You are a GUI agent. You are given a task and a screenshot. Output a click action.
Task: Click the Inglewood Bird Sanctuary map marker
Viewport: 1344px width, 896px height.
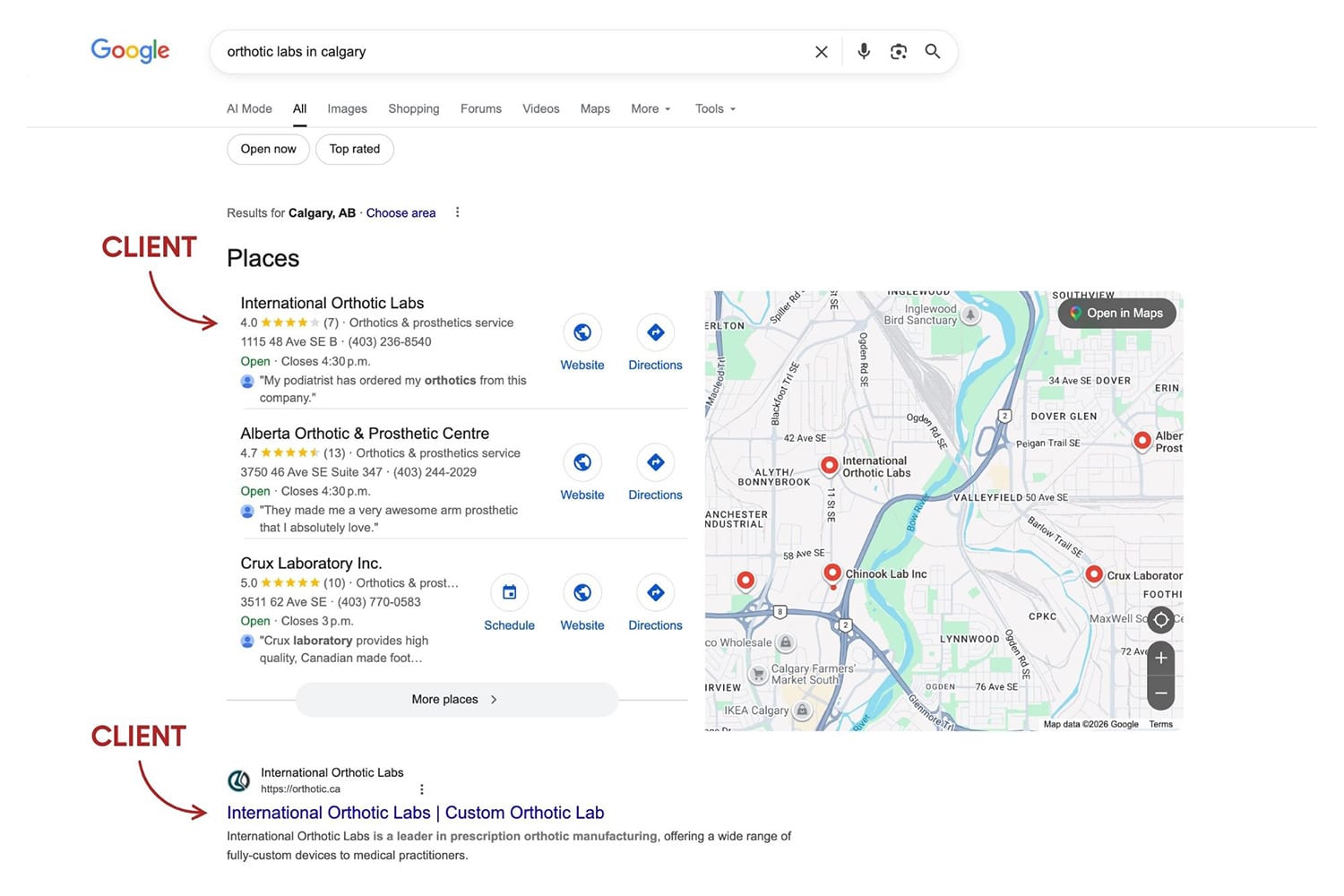point(970,314)
